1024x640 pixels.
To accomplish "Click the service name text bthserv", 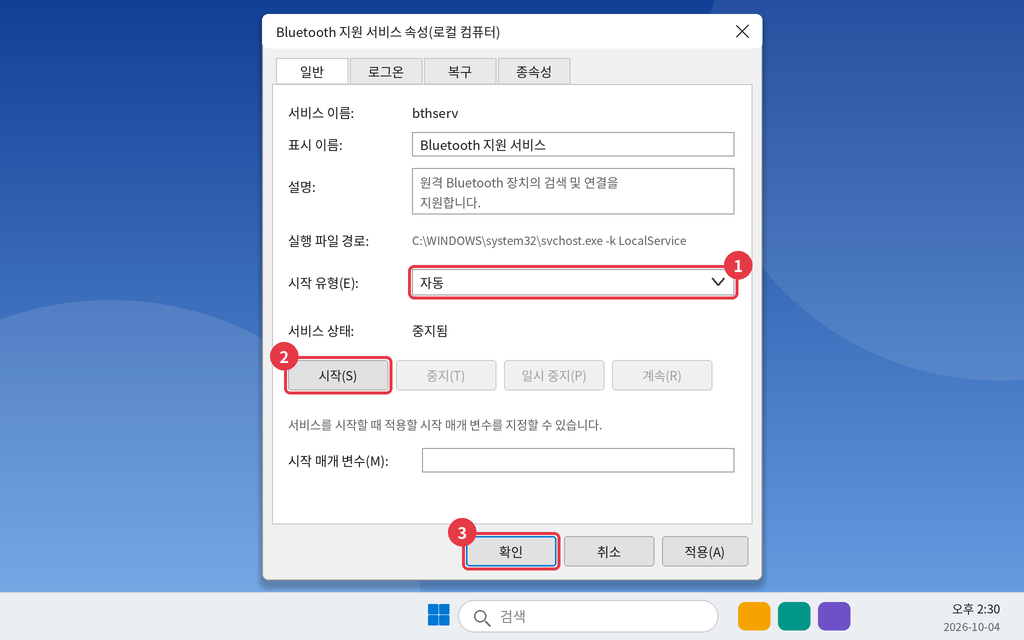I will click(435, 113).
